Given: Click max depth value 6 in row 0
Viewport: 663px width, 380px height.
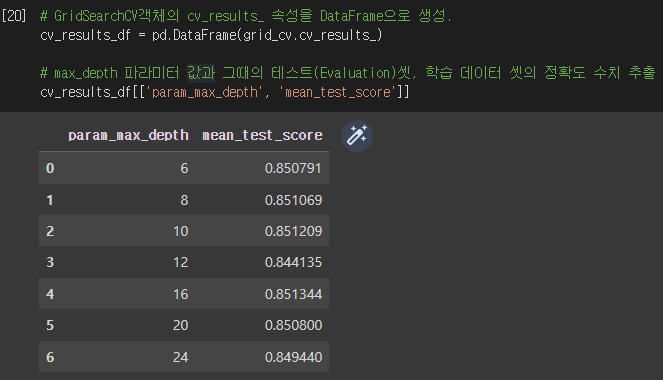Looking at the screenshot, I should tap(184, 168).
